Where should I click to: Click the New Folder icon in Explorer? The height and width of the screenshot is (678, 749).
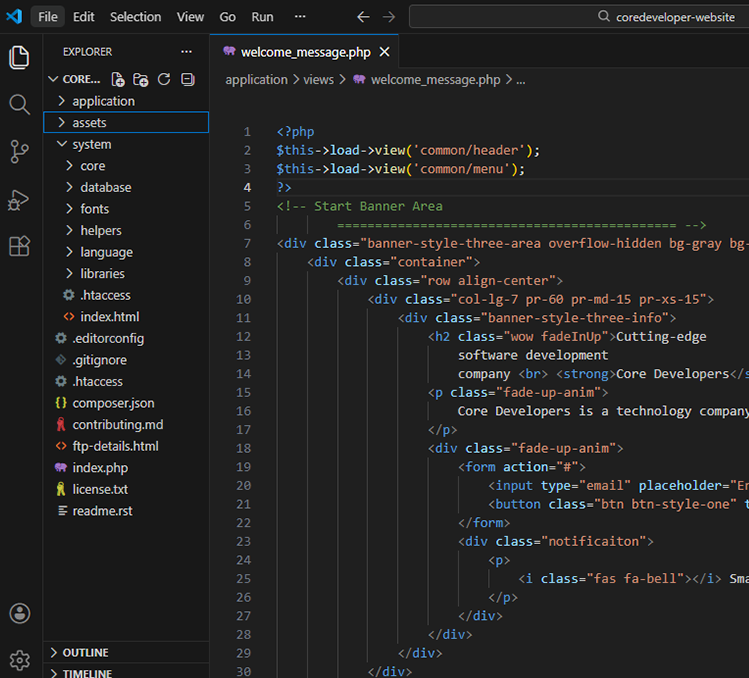pos(141,79)
